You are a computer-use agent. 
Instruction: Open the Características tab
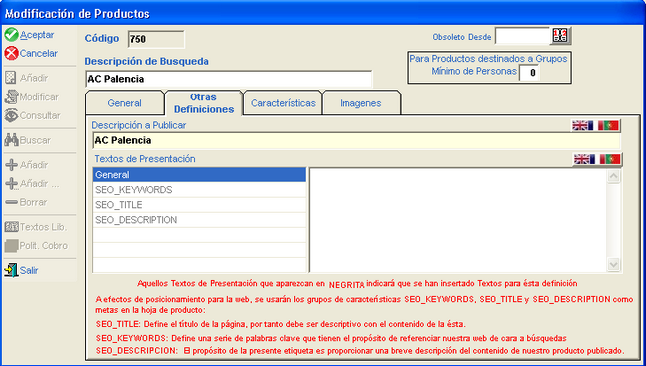point(283,103)
